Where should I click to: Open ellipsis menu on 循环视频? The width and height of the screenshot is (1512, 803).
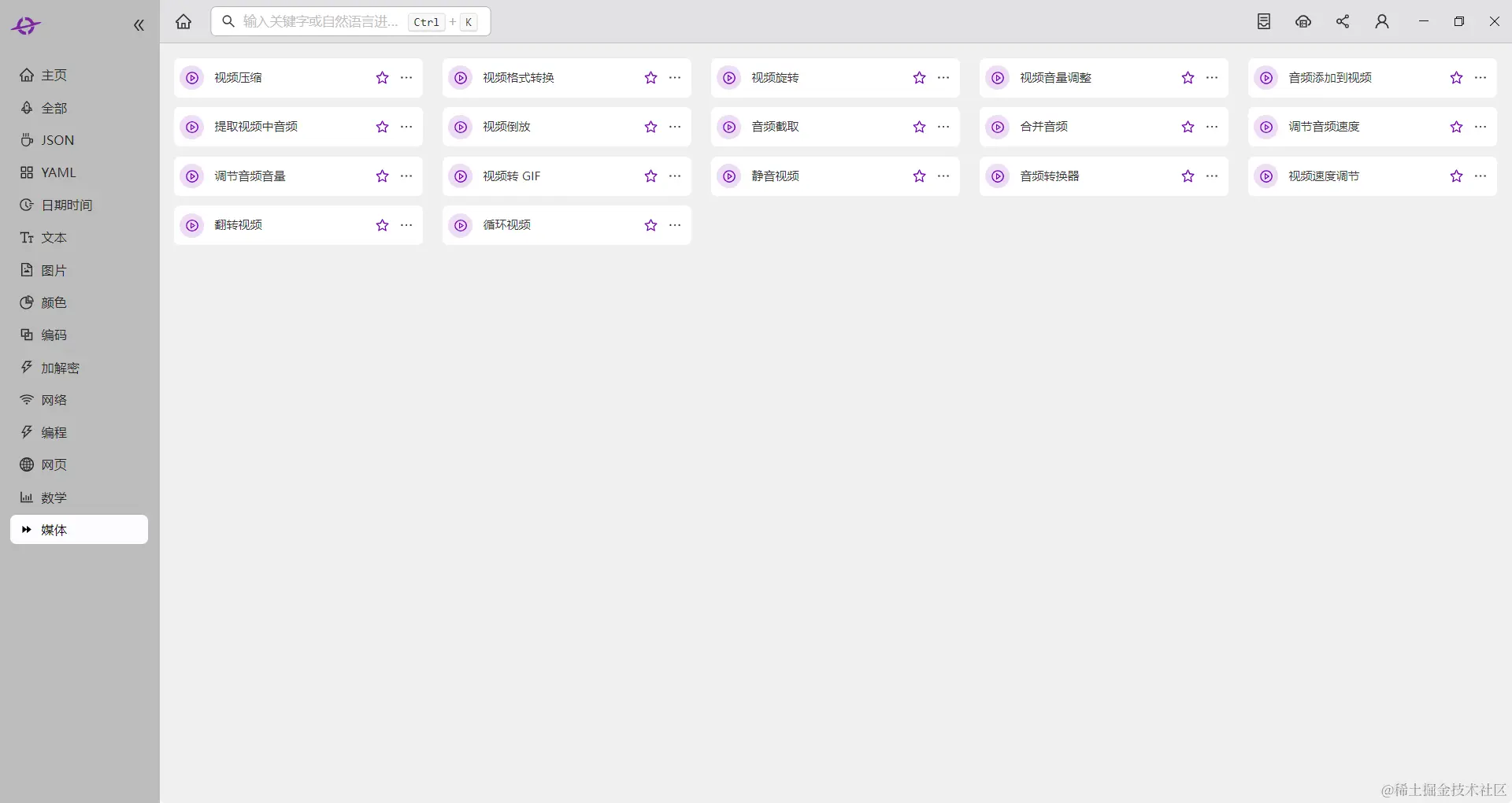pyautogui.click(x=675, y=225)
